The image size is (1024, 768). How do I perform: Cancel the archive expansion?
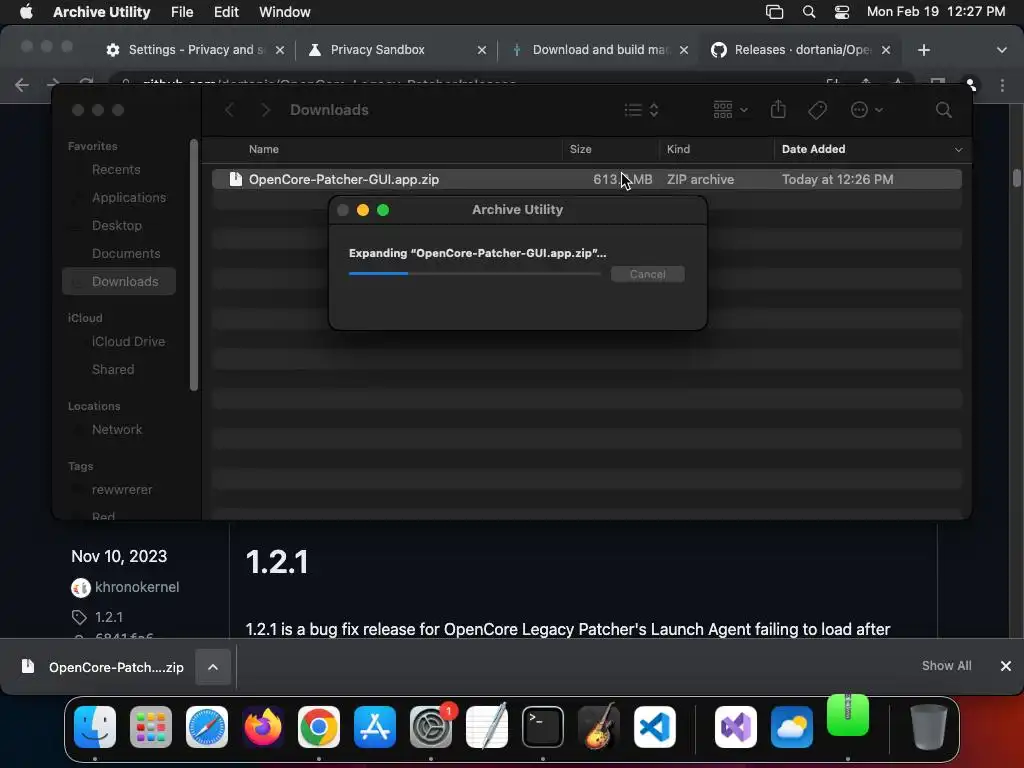[648, 274]
